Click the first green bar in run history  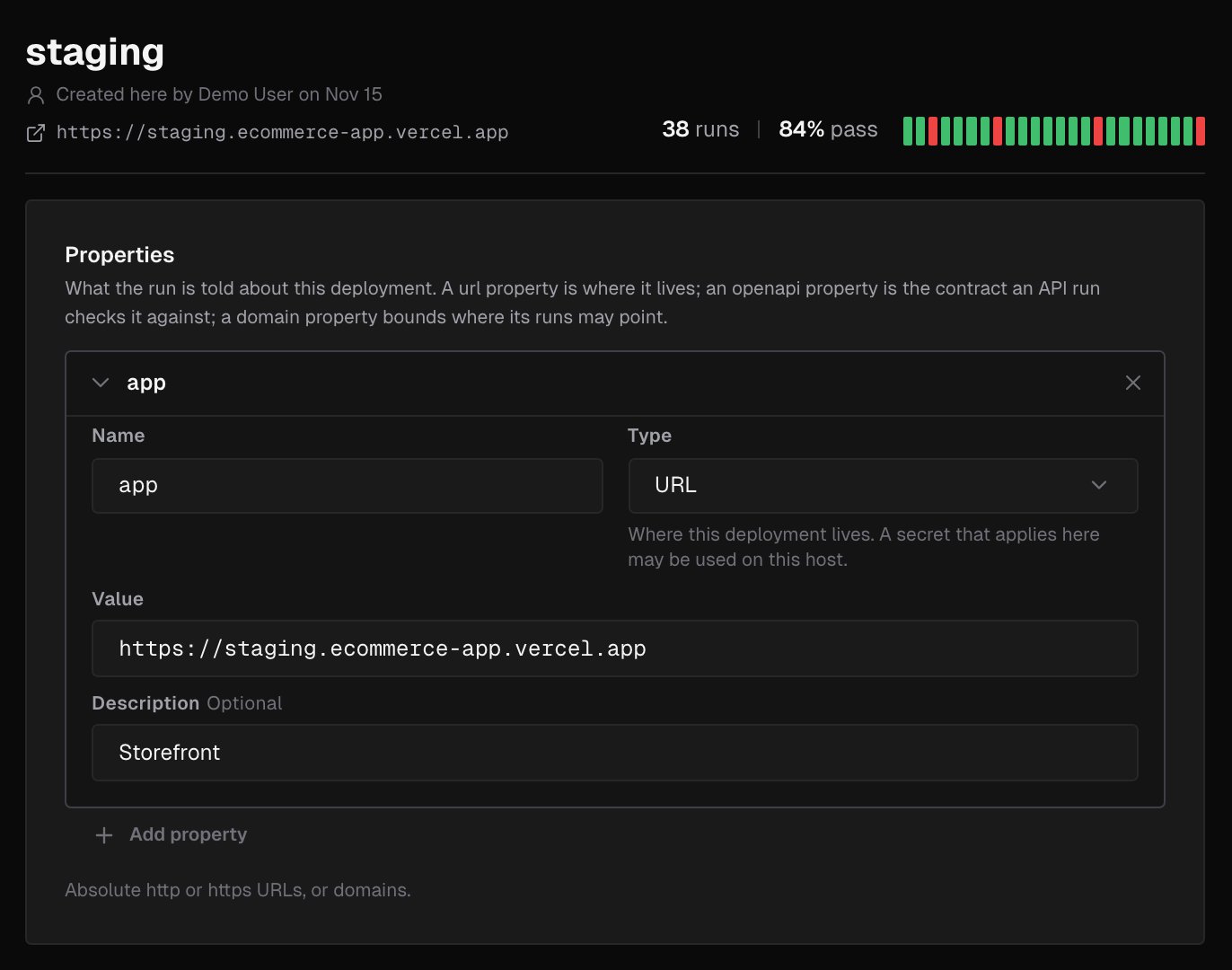click(x=907, y=130)
